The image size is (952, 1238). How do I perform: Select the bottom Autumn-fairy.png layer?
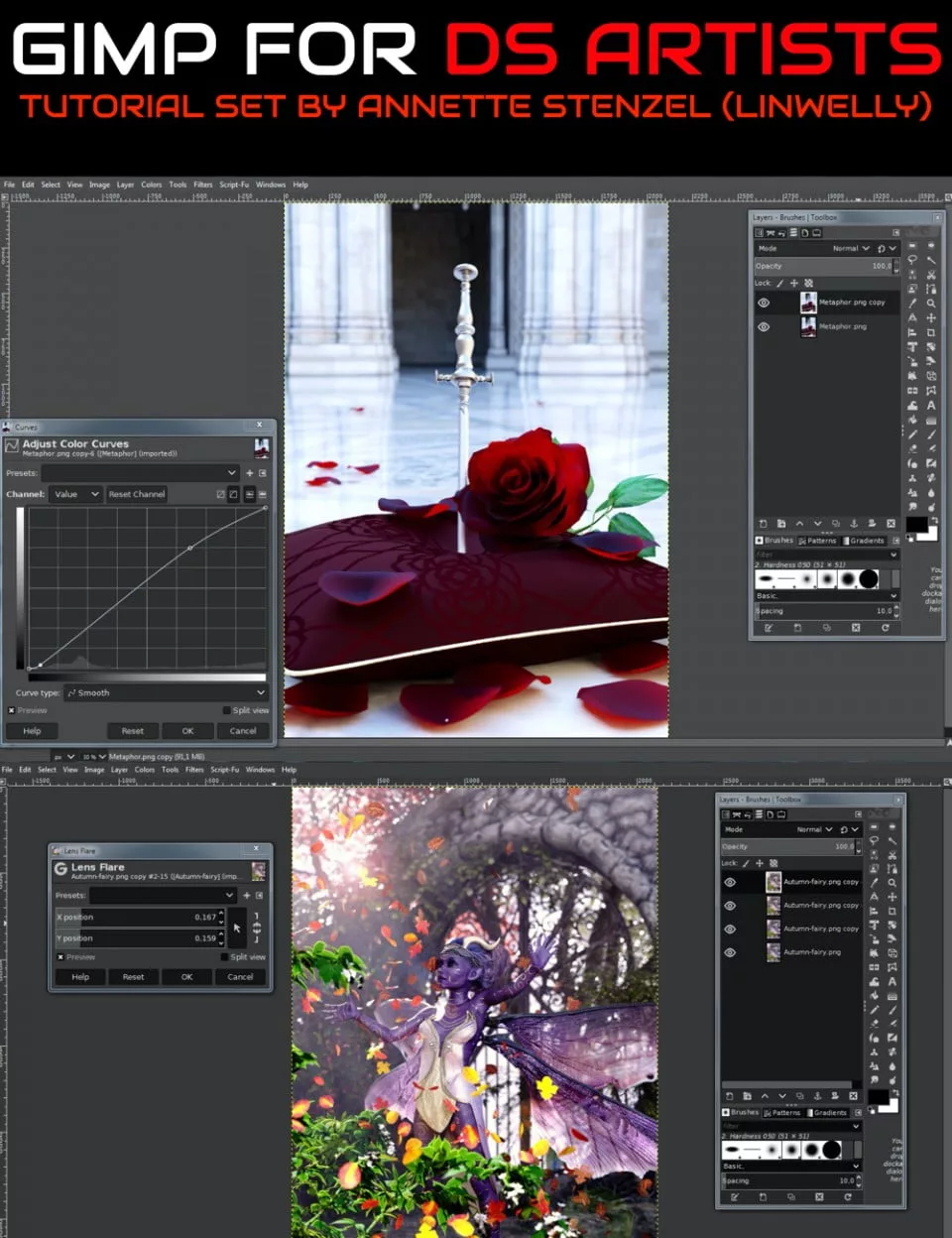(x=811, y=952)
